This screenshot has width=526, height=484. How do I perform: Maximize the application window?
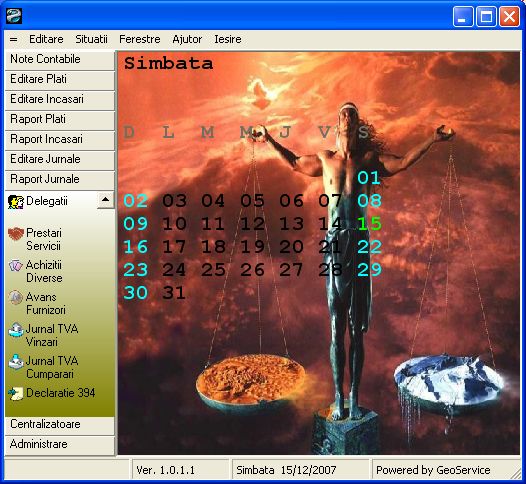click(486, 16)
